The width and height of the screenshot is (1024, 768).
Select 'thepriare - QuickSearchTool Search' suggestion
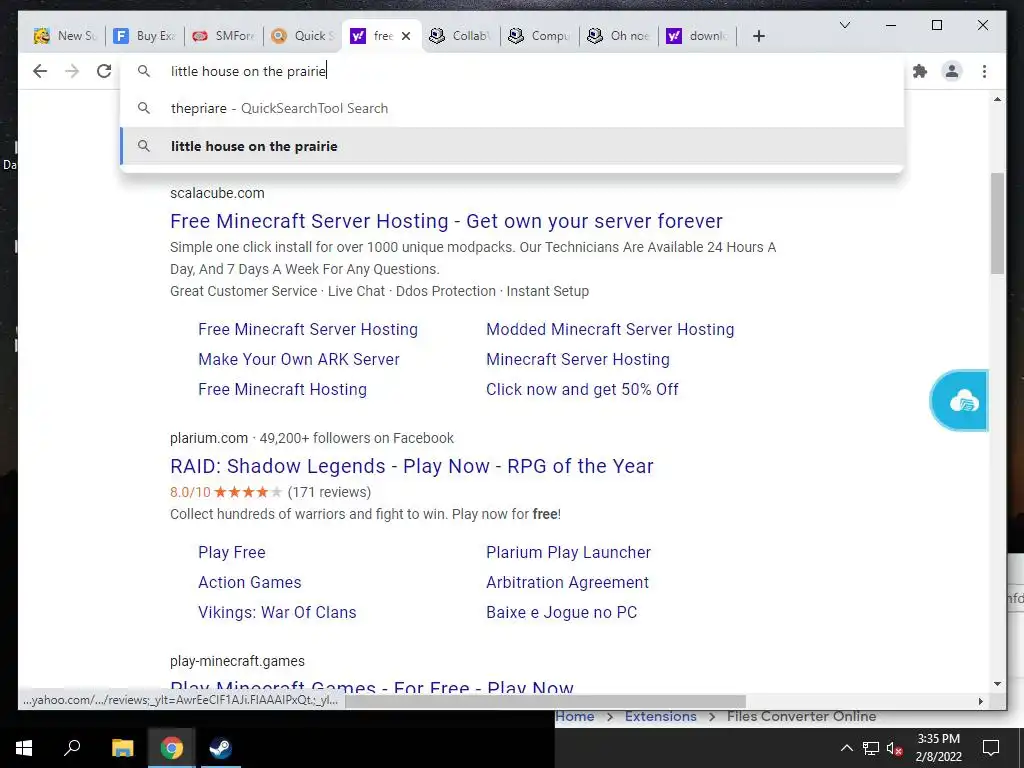pyautogui.click(x=513, y=108)
